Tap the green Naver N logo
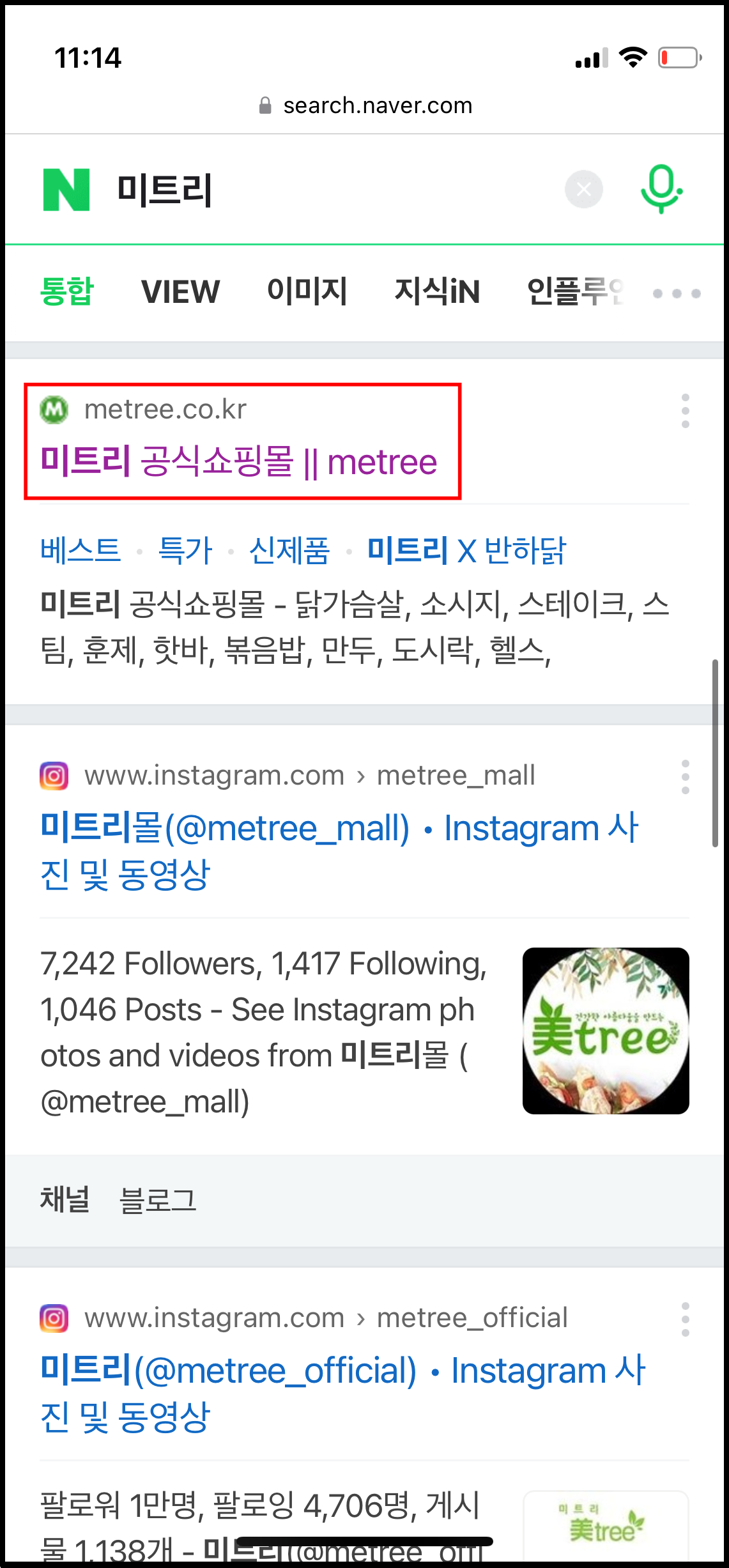729x1568 pixels. tap(66, 190)
